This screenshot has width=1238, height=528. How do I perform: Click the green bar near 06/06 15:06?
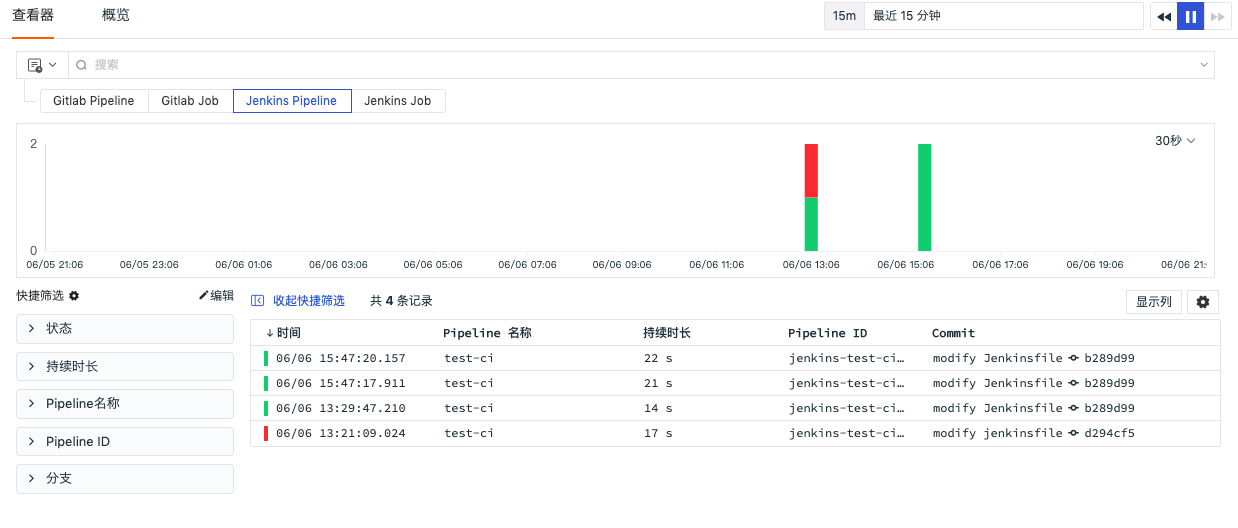[925, 197]
